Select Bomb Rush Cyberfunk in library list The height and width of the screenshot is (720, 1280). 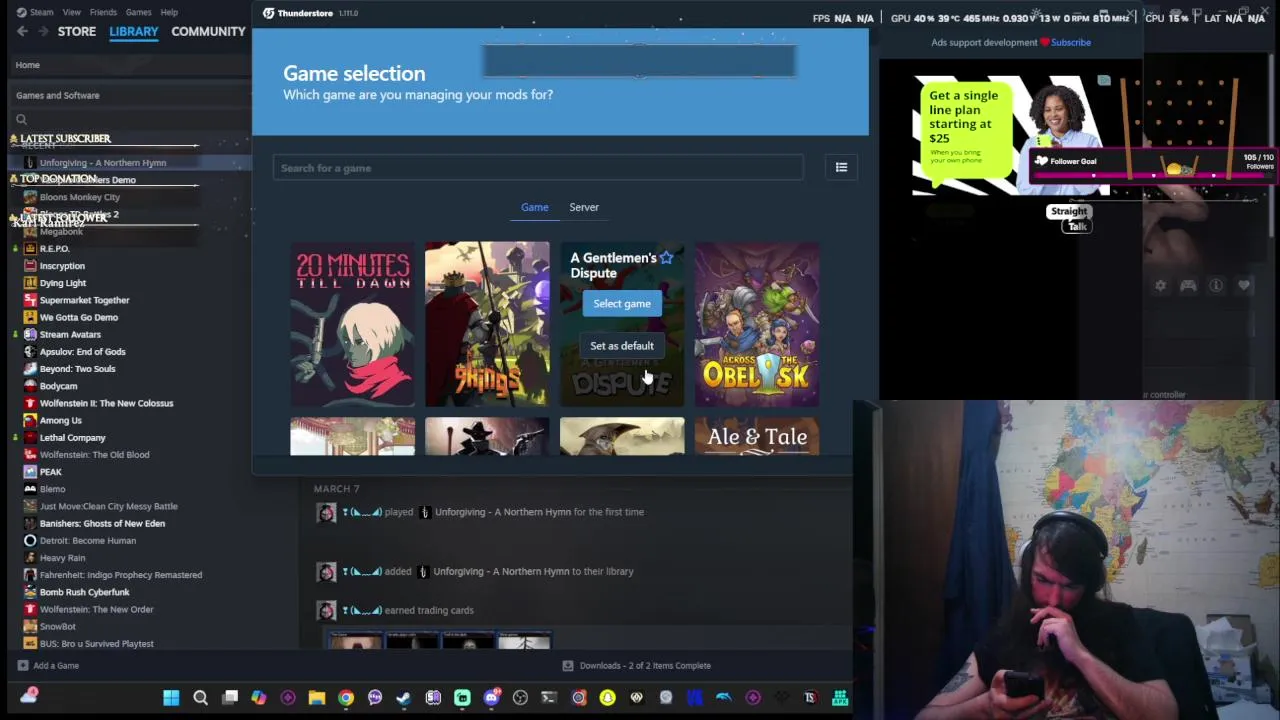[85, 592]
